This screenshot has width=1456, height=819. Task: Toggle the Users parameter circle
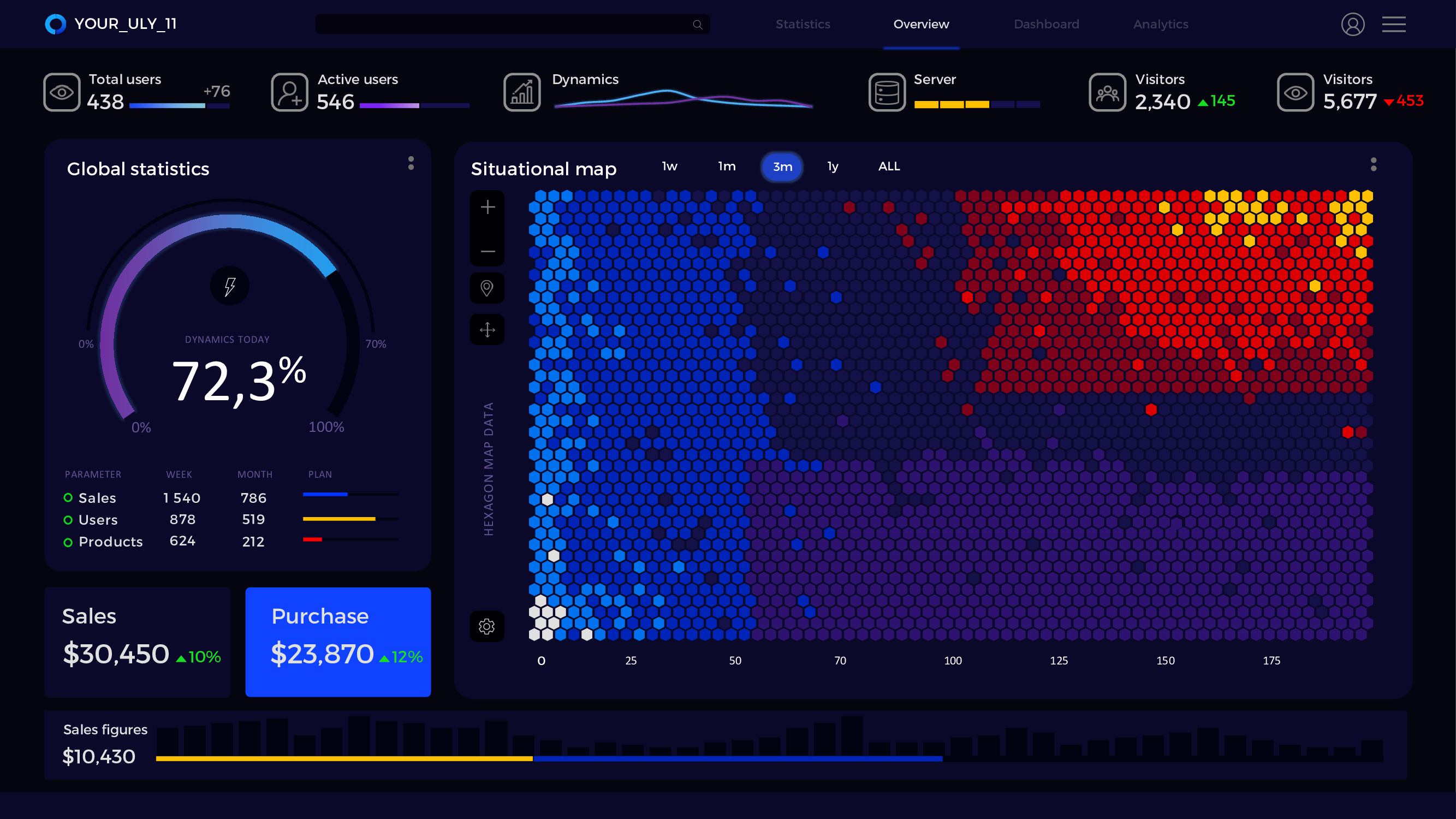point(68,520)
